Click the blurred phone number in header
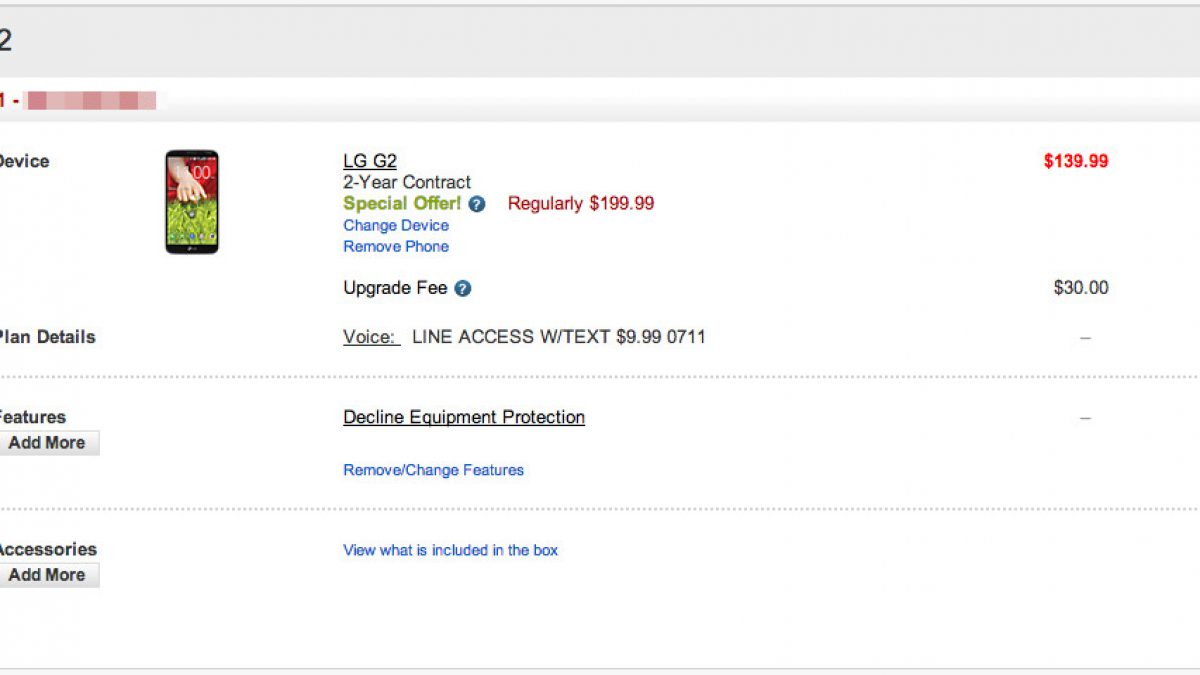This screenshot has height=675, width=1200. pos(91,100)
